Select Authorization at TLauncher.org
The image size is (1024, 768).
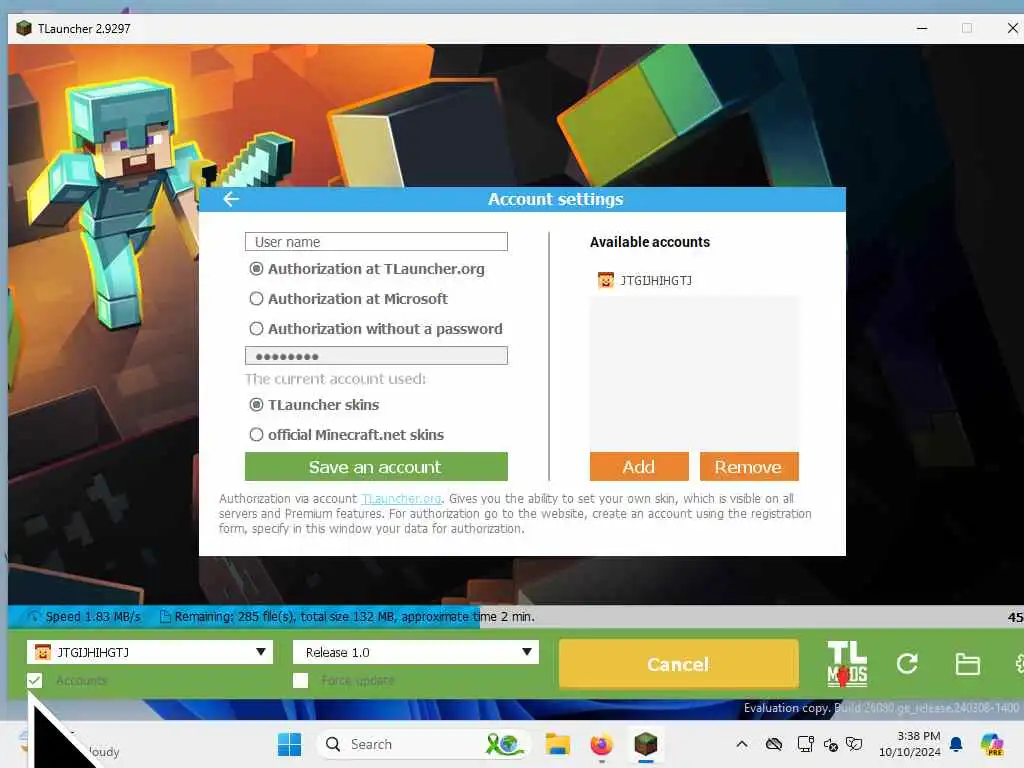[x=367, y=269]
